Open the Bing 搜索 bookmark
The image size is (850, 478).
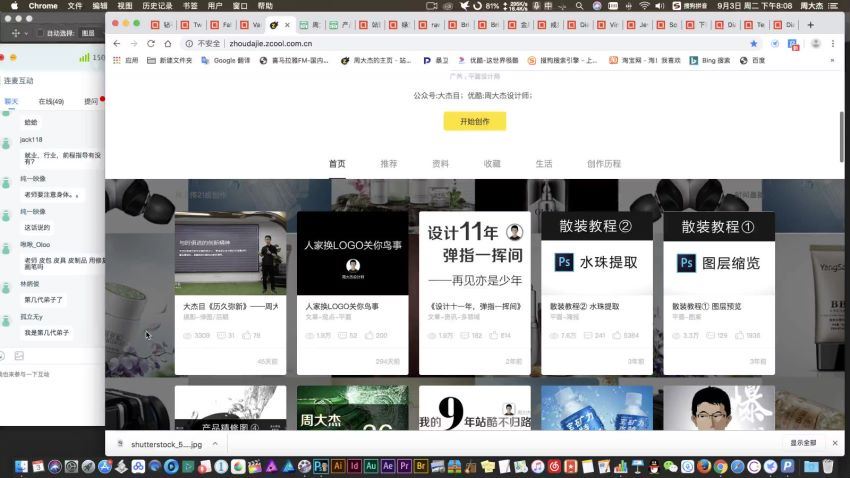(x=710, y=60)
